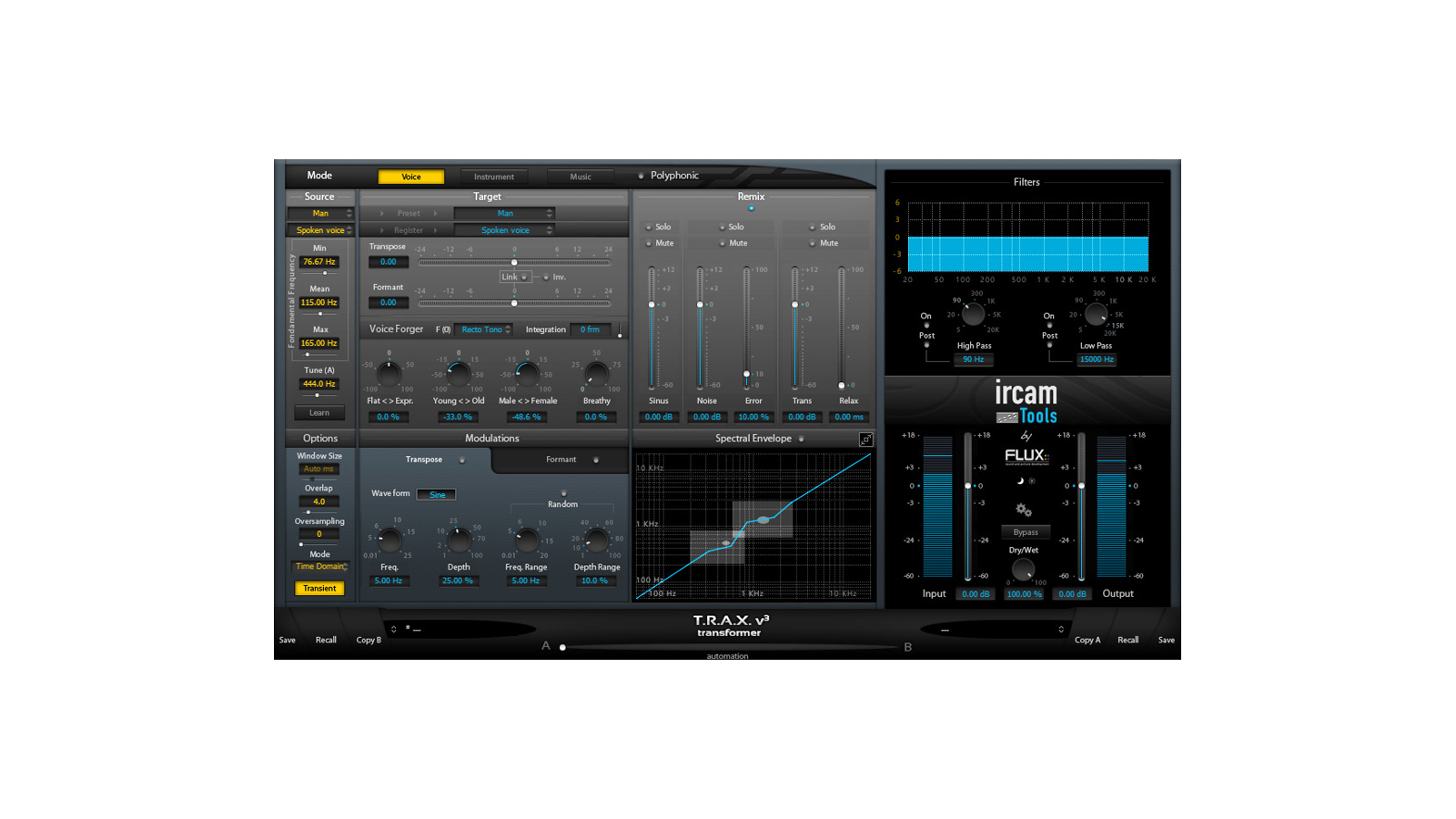
Task: Click the Learn button
Action: (319, 413)
